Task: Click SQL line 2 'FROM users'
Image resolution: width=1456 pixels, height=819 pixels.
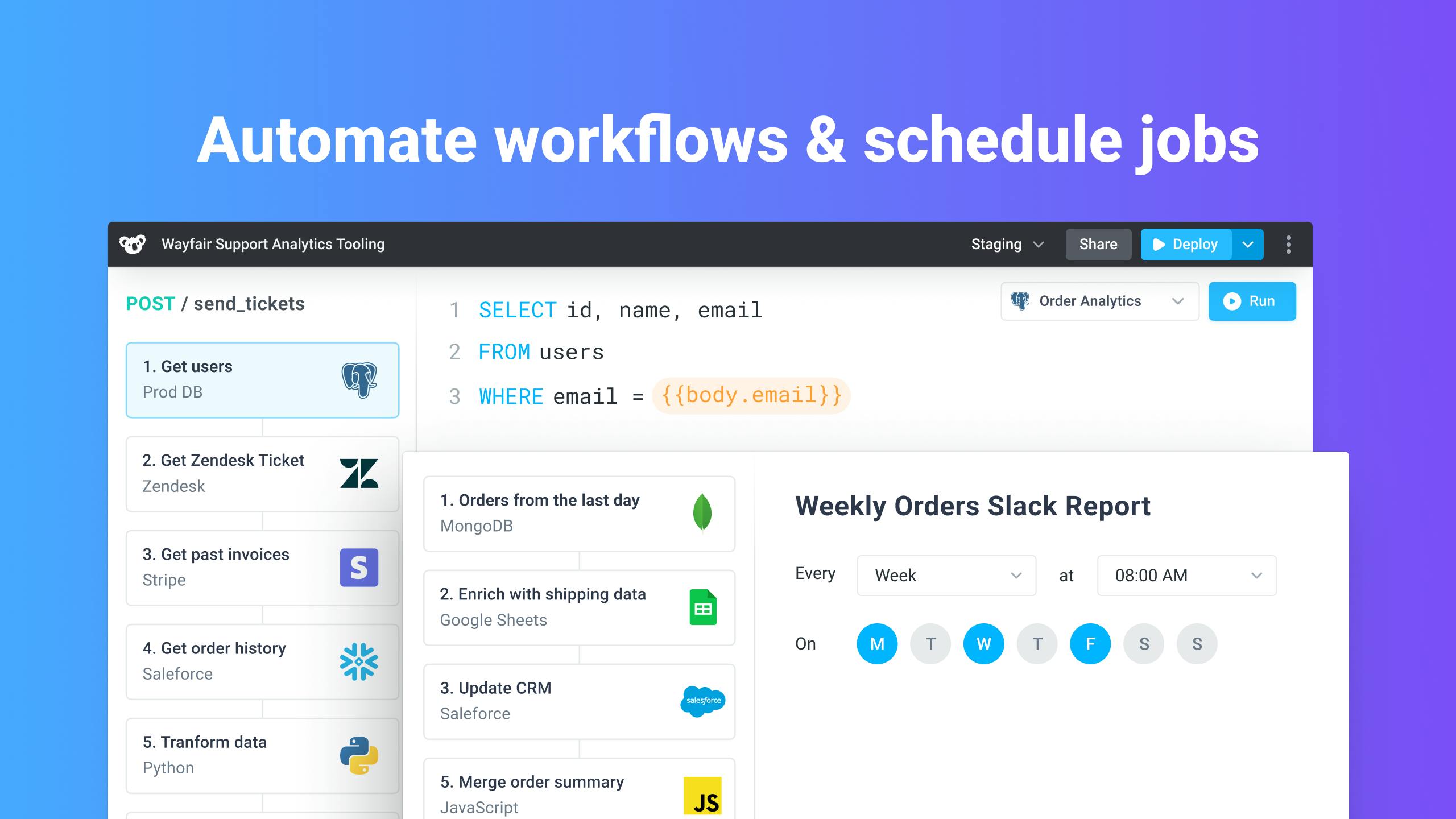Action: [541, 352]
